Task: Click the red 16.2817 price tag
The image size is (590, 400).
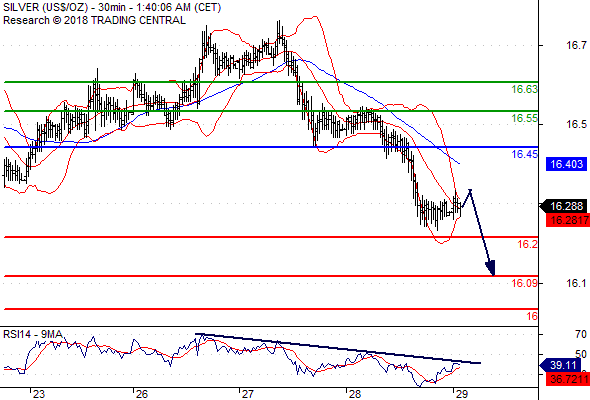Action: click(x=568, y=220)
